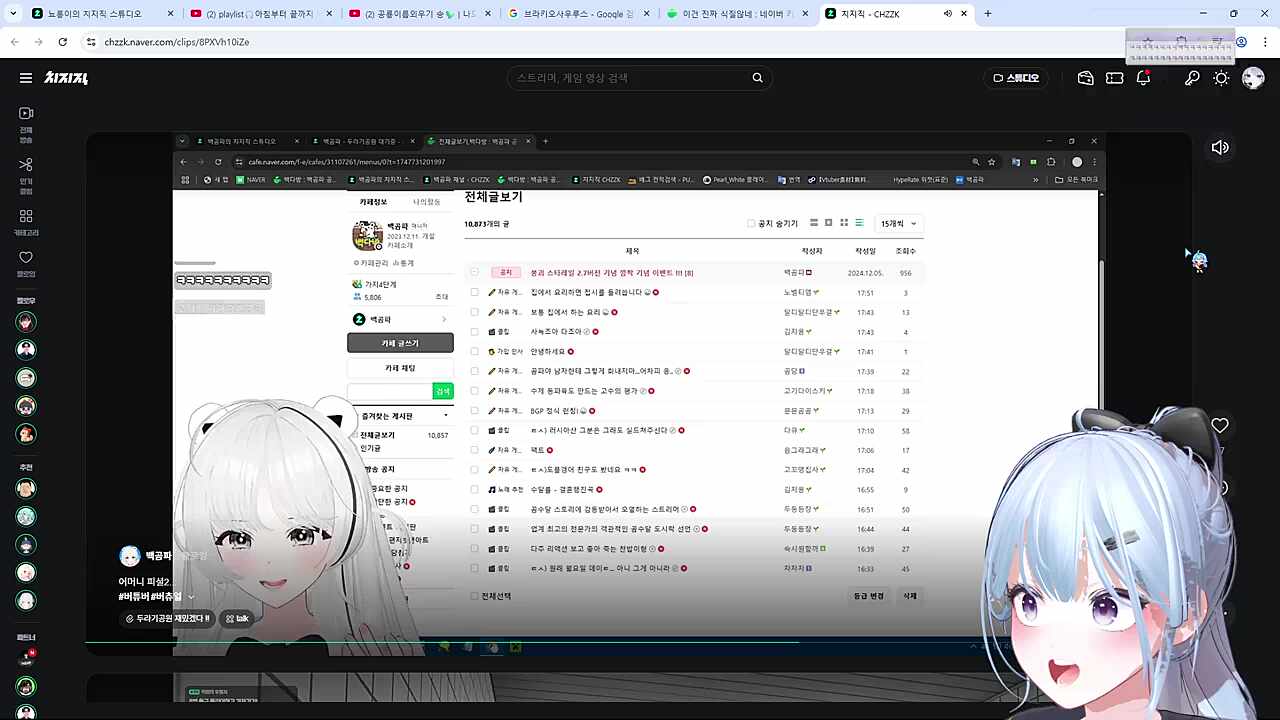The width and height of the screenshot is (1280, 720).
Task: Open the profile avatar in CHZZK header
Action: point(1253,78)
